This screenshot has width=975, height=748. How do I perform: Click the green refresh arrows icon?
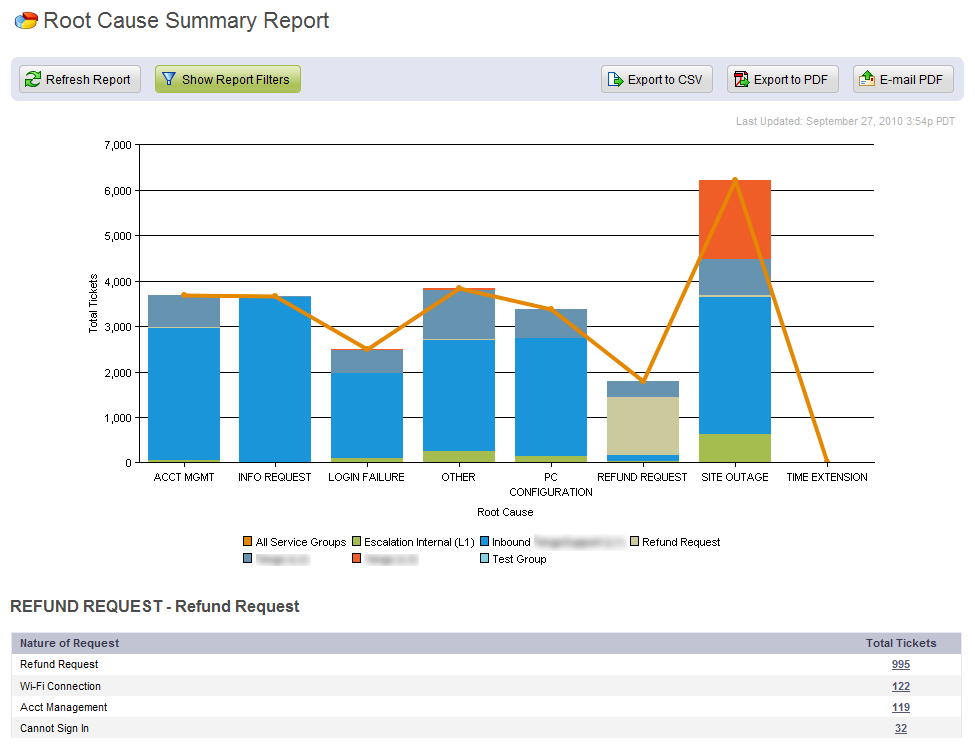33,80
